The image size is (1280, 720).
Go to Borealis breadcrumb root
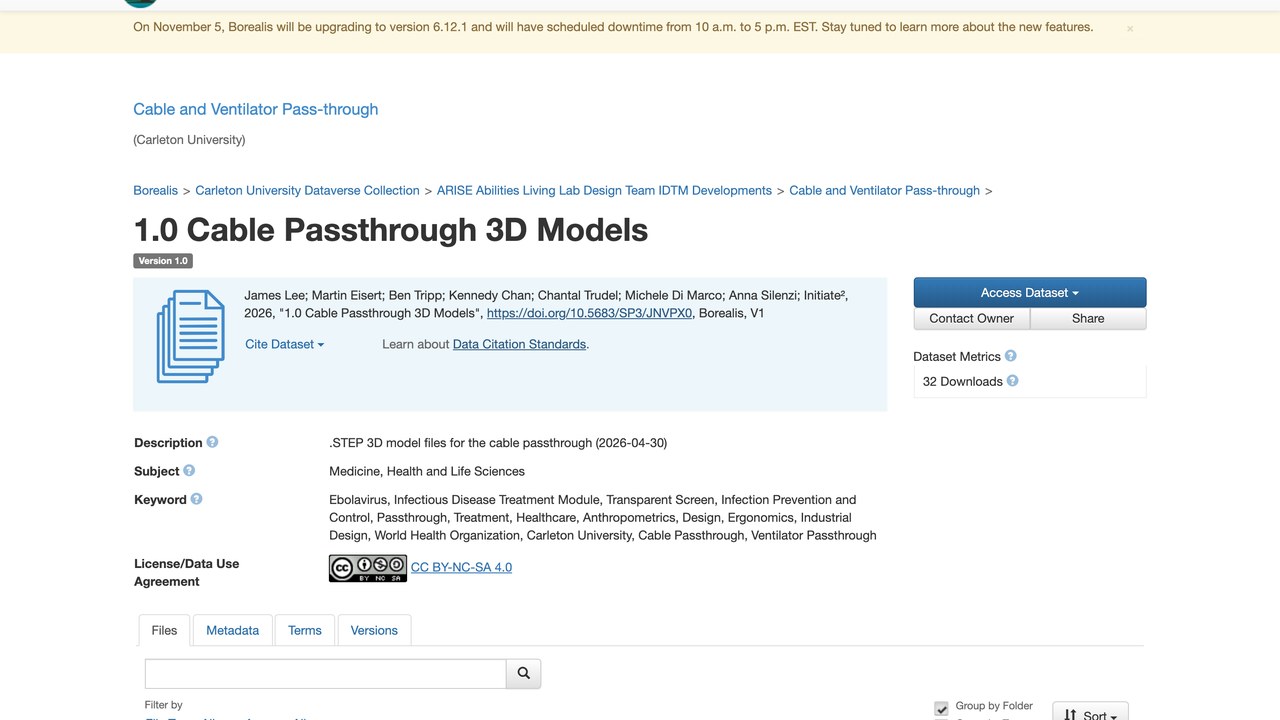pyautogui.click(x=155, y=190)
